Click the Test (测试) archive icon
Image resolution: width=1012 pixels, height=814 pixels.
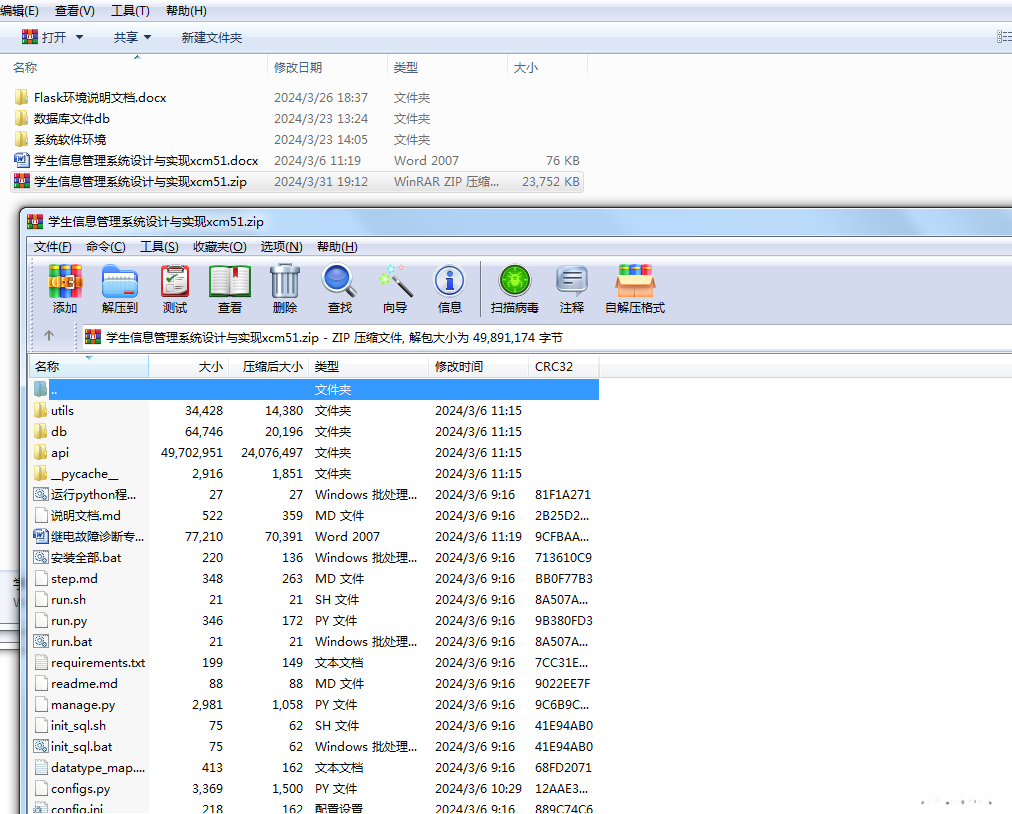point(175,281)
